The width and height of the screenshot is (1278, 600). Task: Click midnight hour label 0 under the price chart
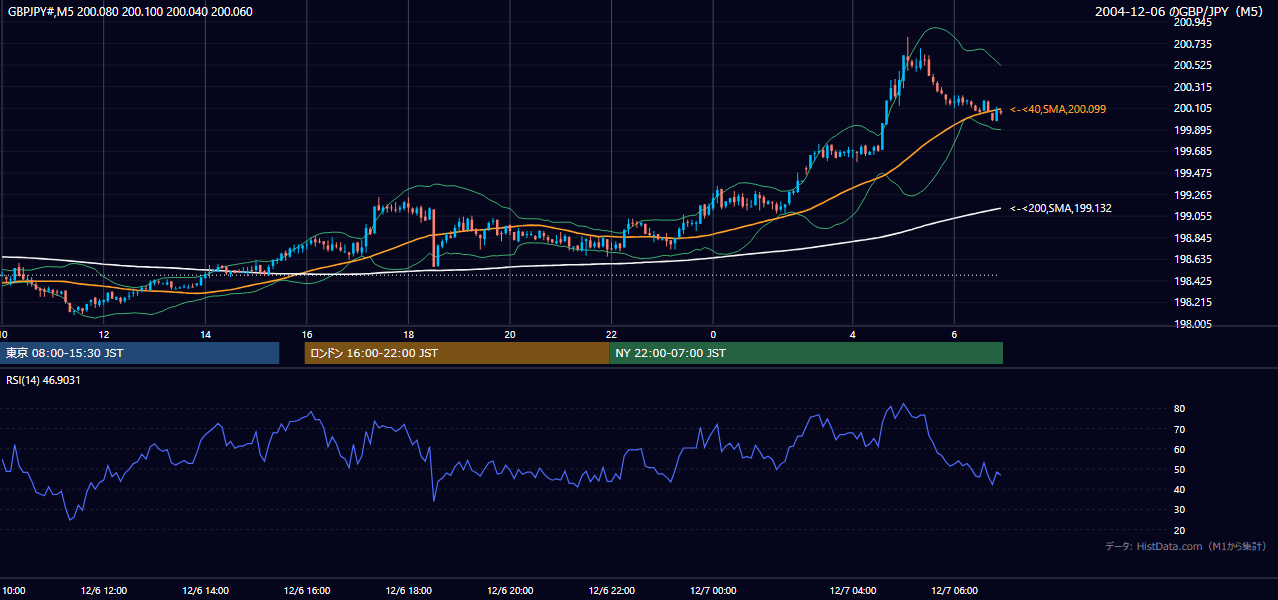click(x=713, y=334)
